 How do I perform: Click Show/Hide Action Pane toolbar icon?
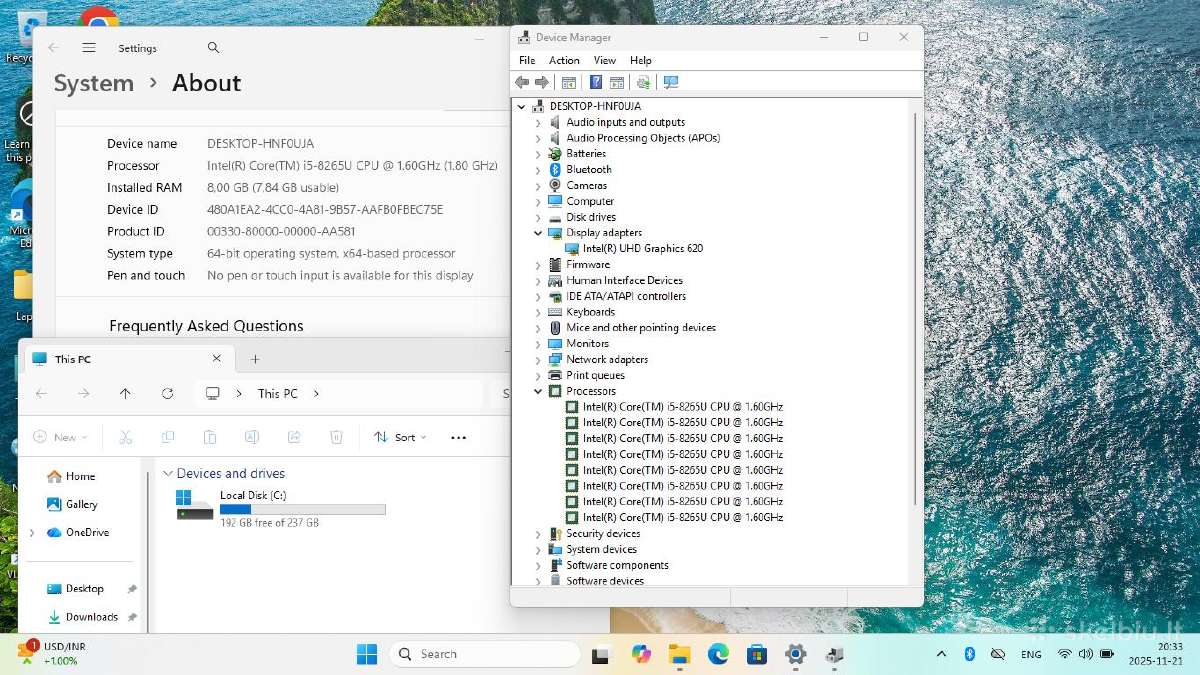coord(617,82)
